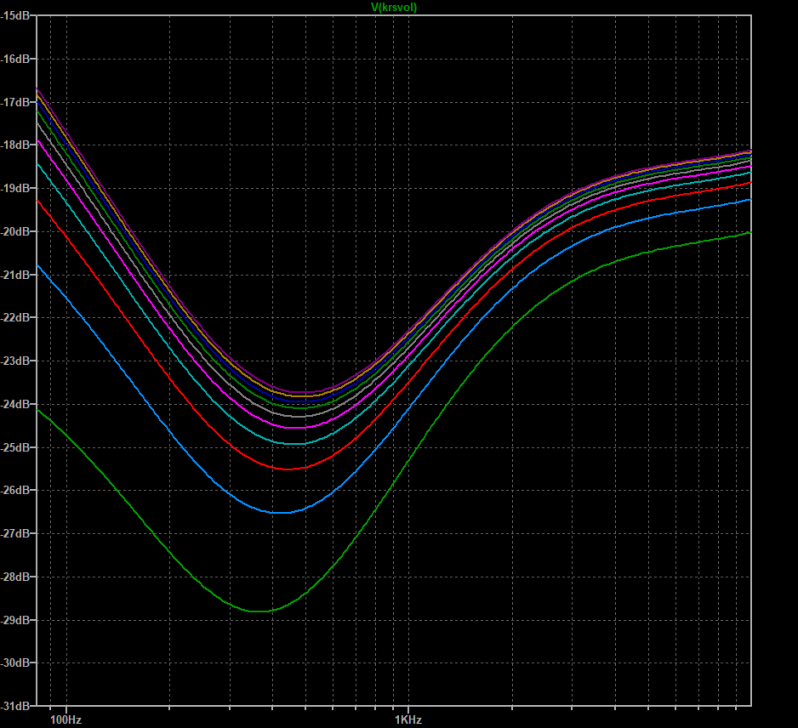Click the -28dB vertical axis label

19,577
